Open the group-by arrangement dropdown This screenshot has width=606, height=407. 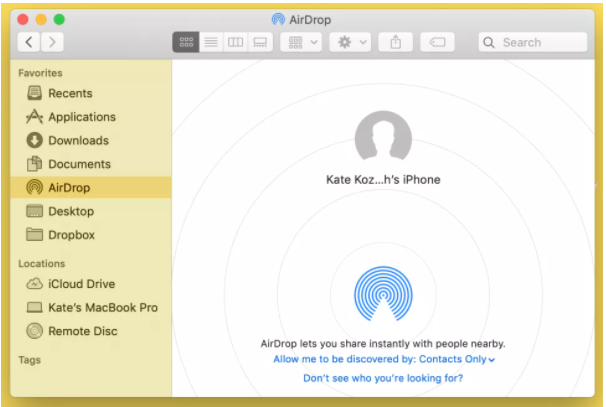(x=301, y=42)
